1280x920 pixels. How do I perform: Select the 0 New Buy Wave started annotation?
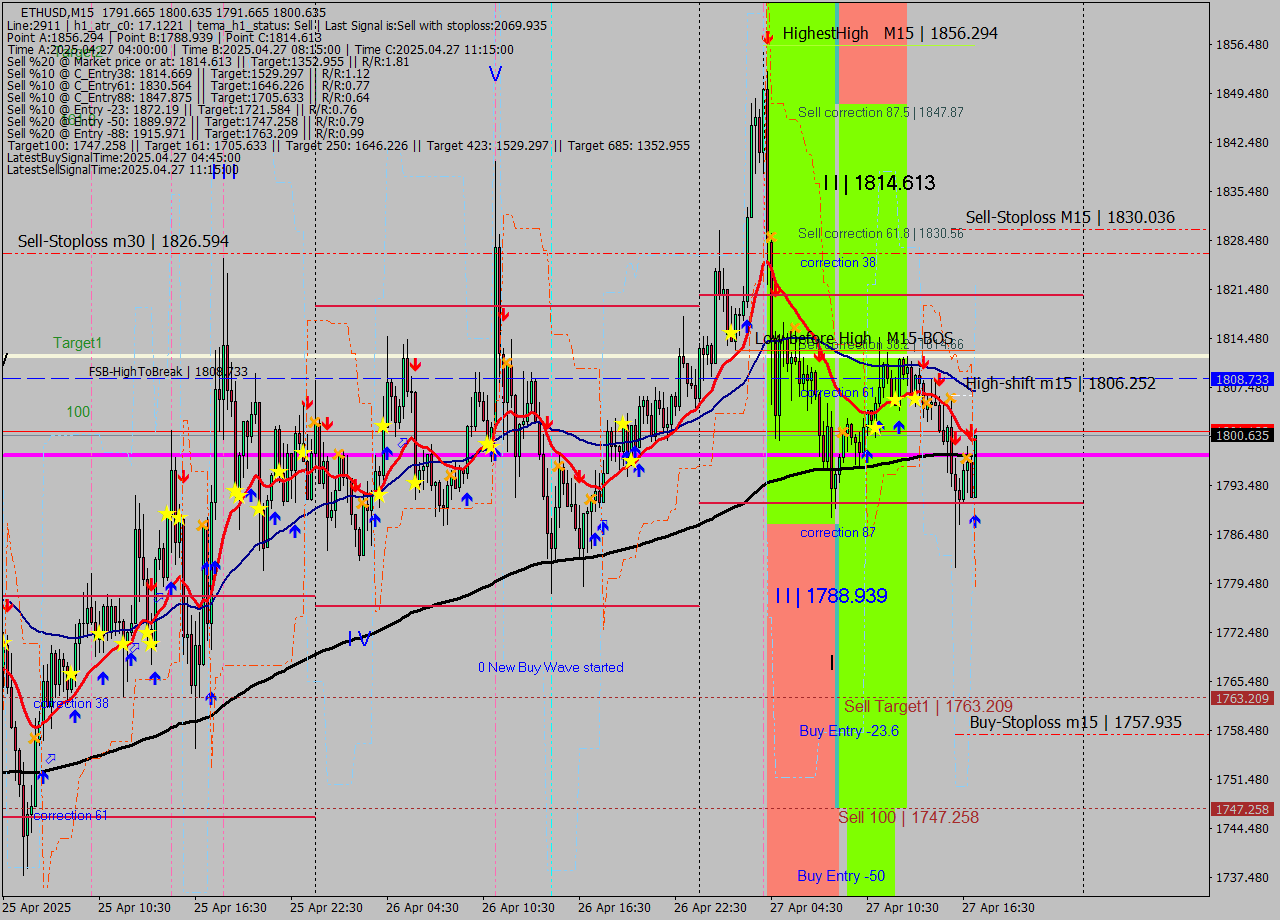point(550,667)
